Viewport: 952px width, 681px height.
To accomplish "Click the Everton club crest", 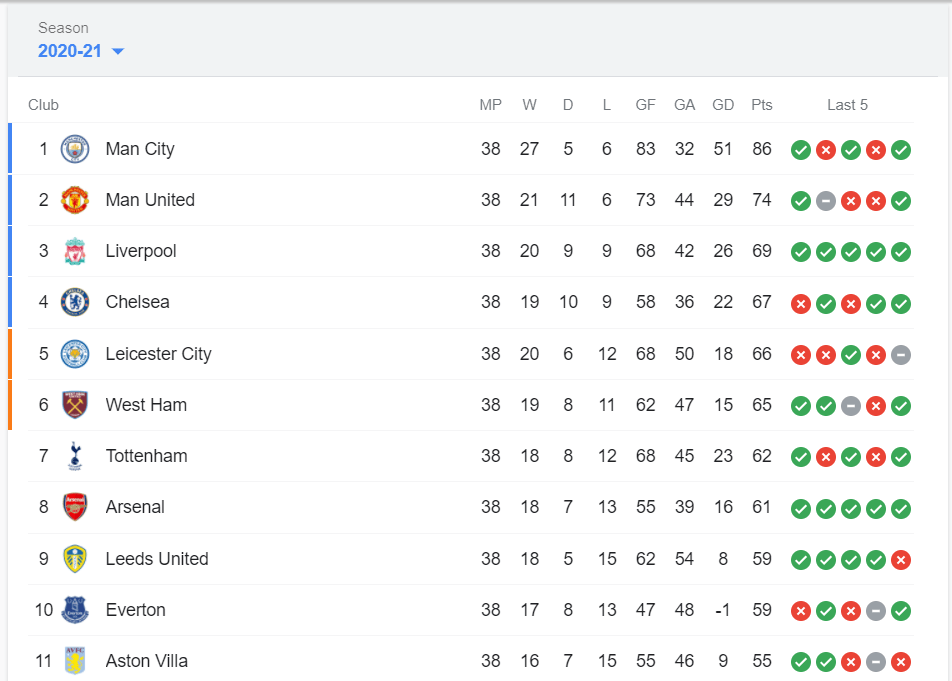I will [75, 610].
